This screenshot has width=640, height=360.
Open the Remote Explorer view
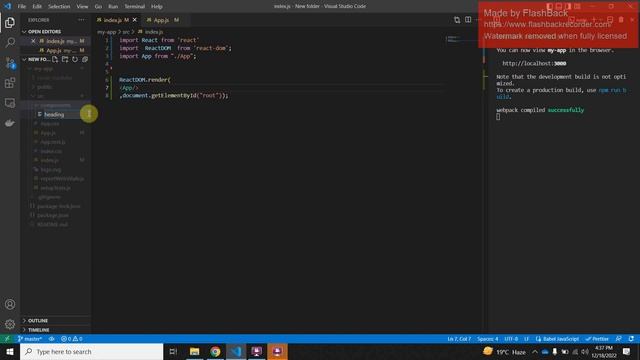click(x=10, y=103)
